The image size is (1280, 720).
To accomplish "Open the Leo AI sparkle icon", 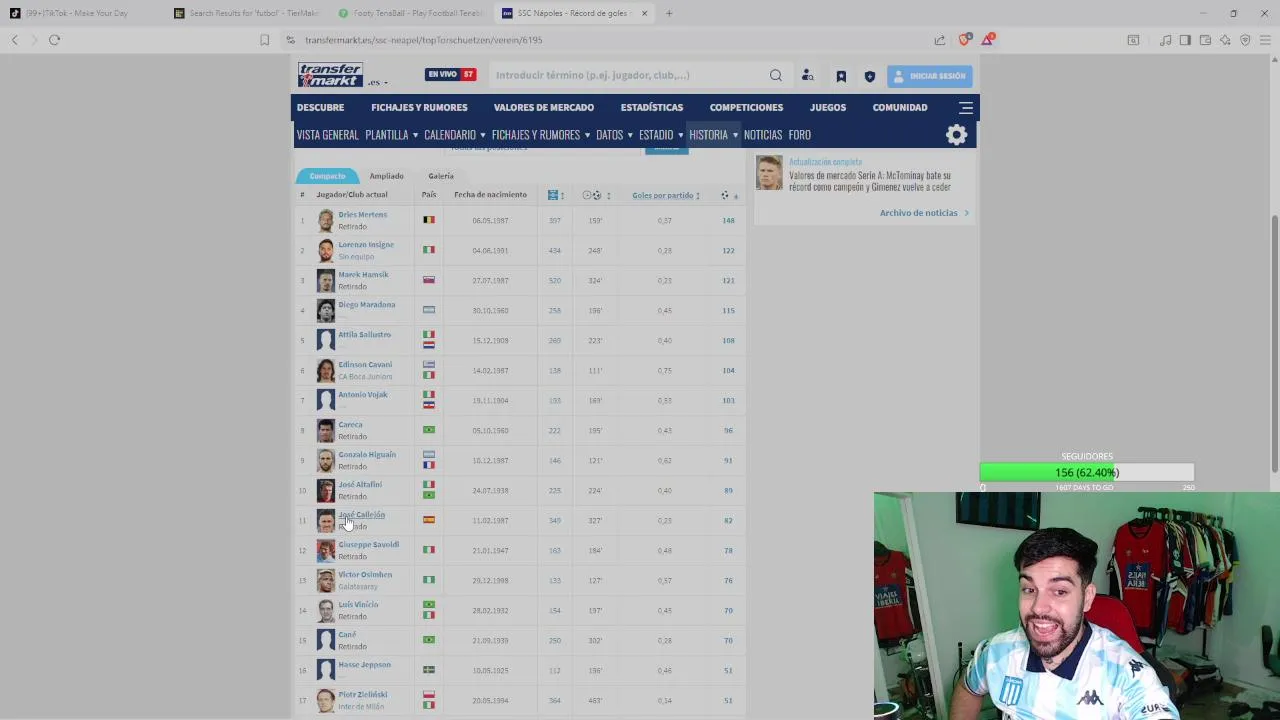I will click(x=1225, y=40).
